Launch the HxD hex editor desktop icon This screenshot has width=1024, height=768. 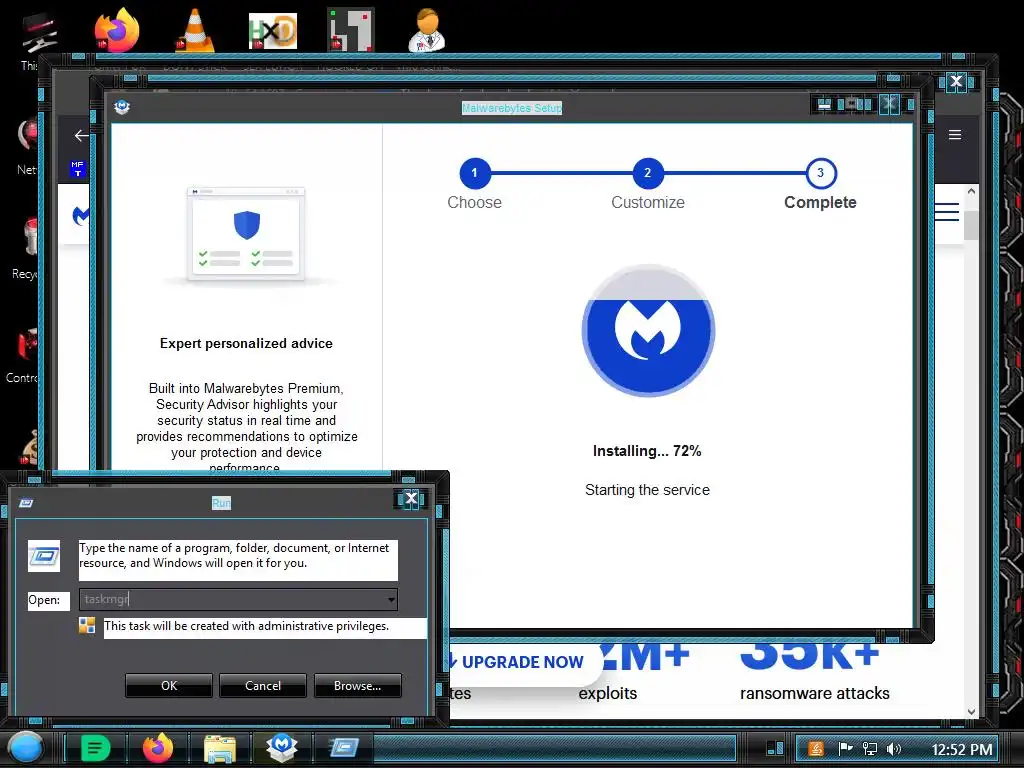point(273,31)
